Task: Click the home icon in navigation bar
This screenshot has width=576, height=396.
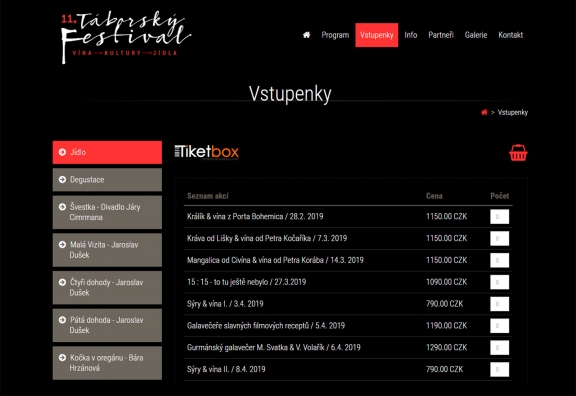Action: (x=306, y=35)
